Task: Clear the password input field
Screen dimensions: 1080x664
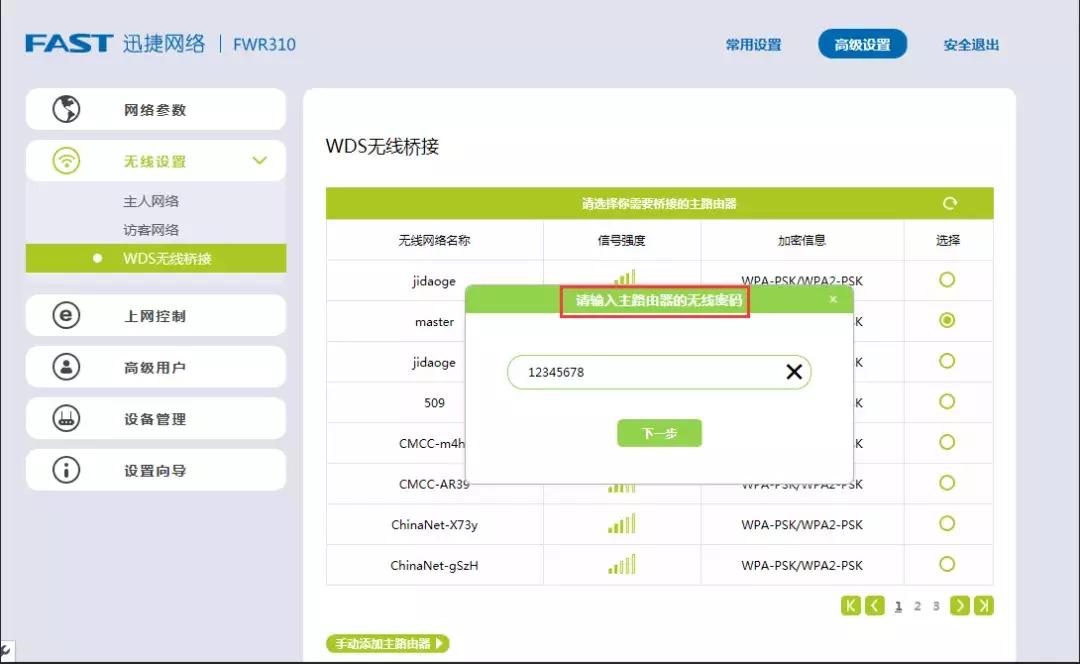Action: click(x=795, y=371)
